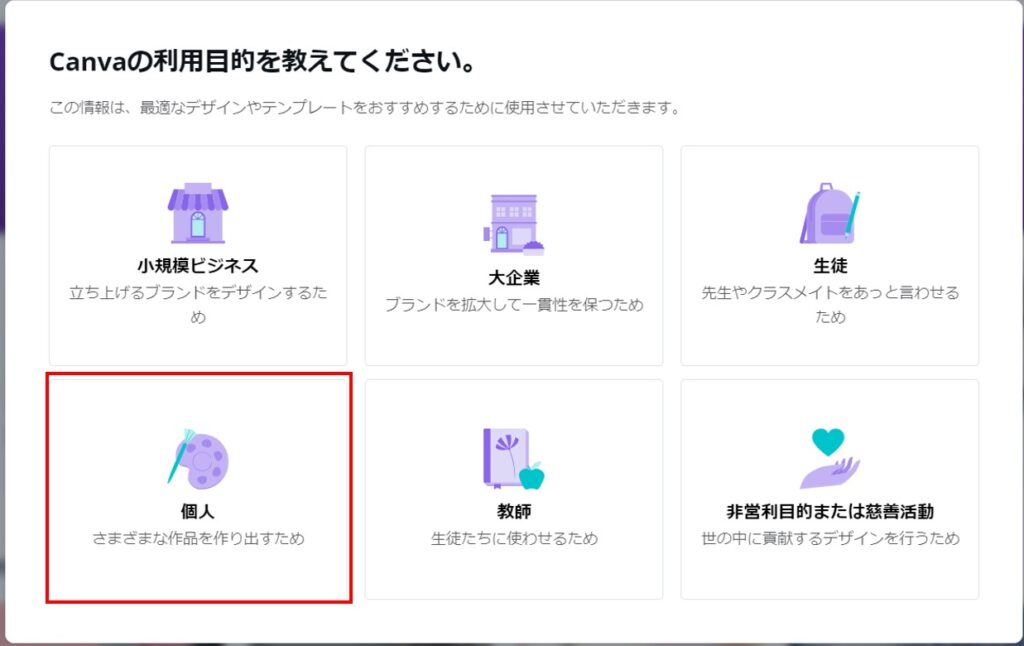Click the teacher notebook and apple icon
Screen dimensions: 1024x646
point(514,459)
